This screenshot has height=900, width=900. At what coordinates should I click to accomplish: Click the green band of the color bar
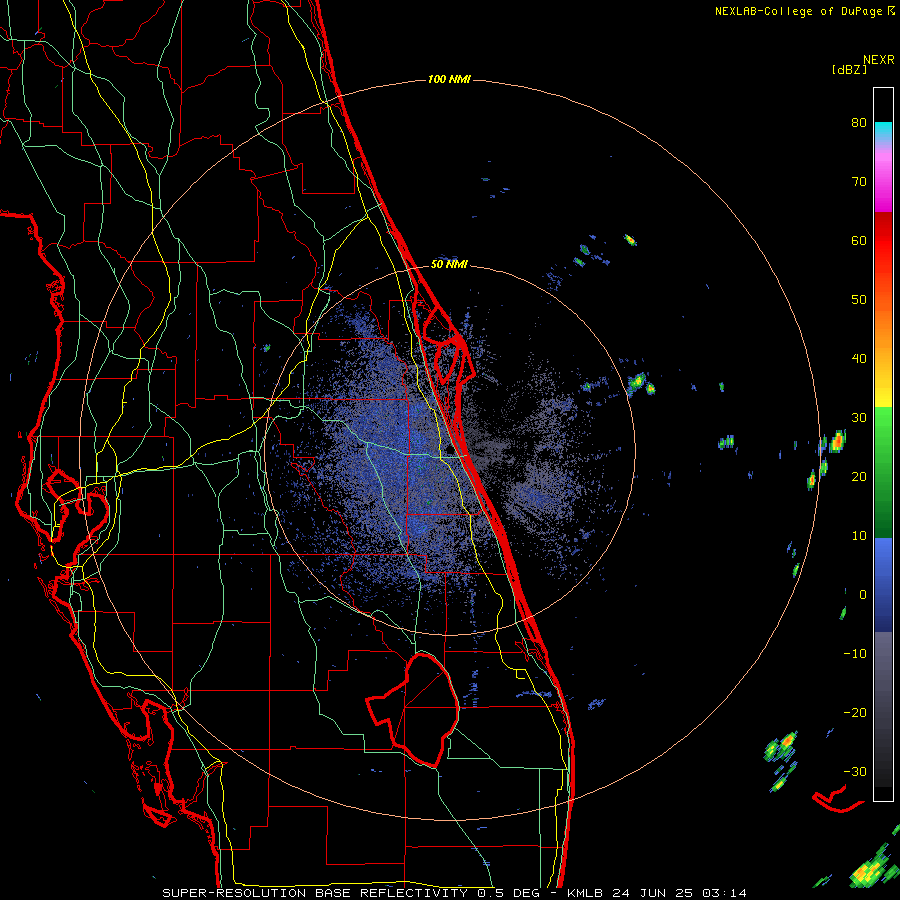click(x=883, y=472)
